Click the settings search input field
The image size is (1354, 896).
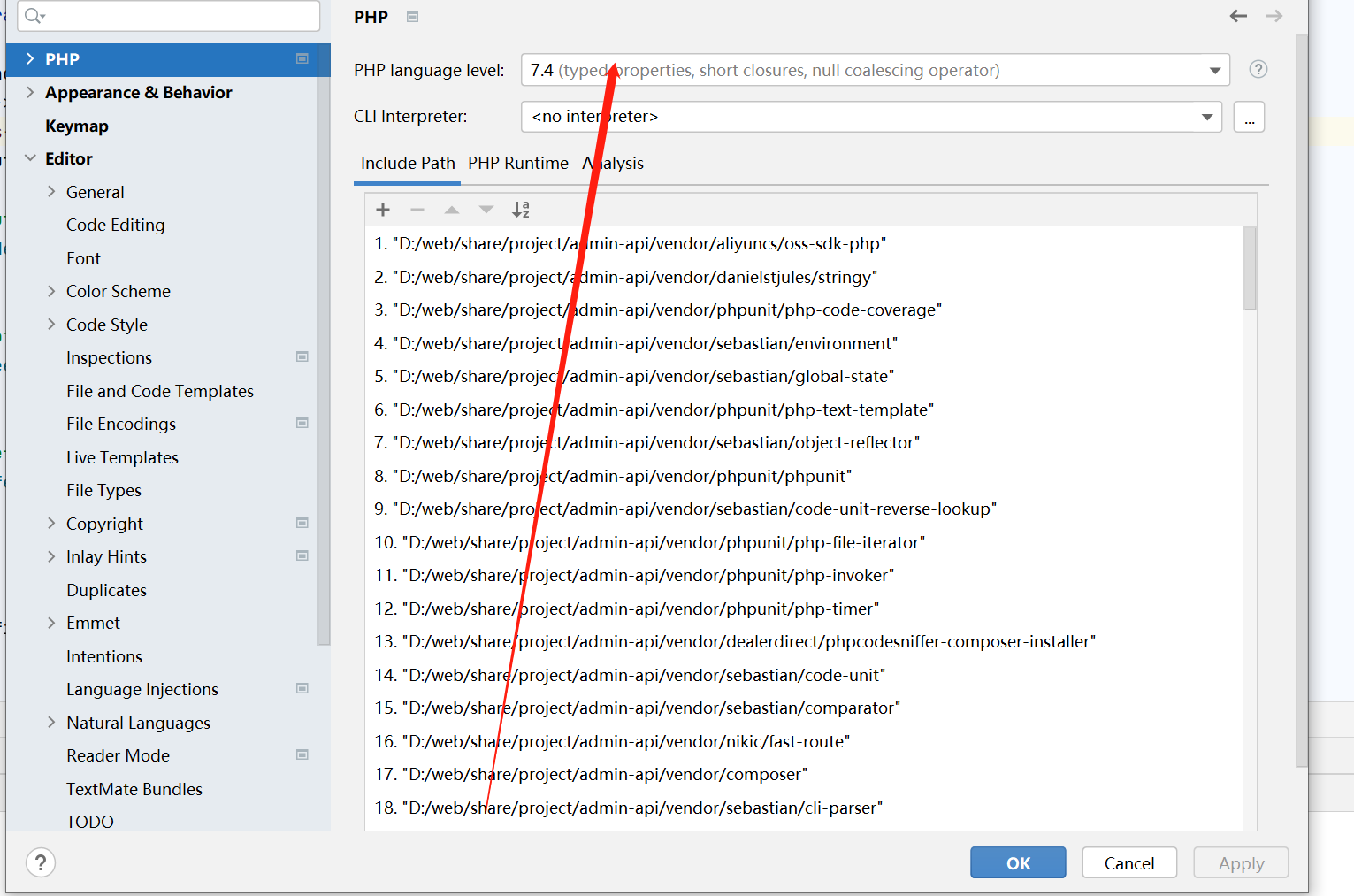[168, 16]
